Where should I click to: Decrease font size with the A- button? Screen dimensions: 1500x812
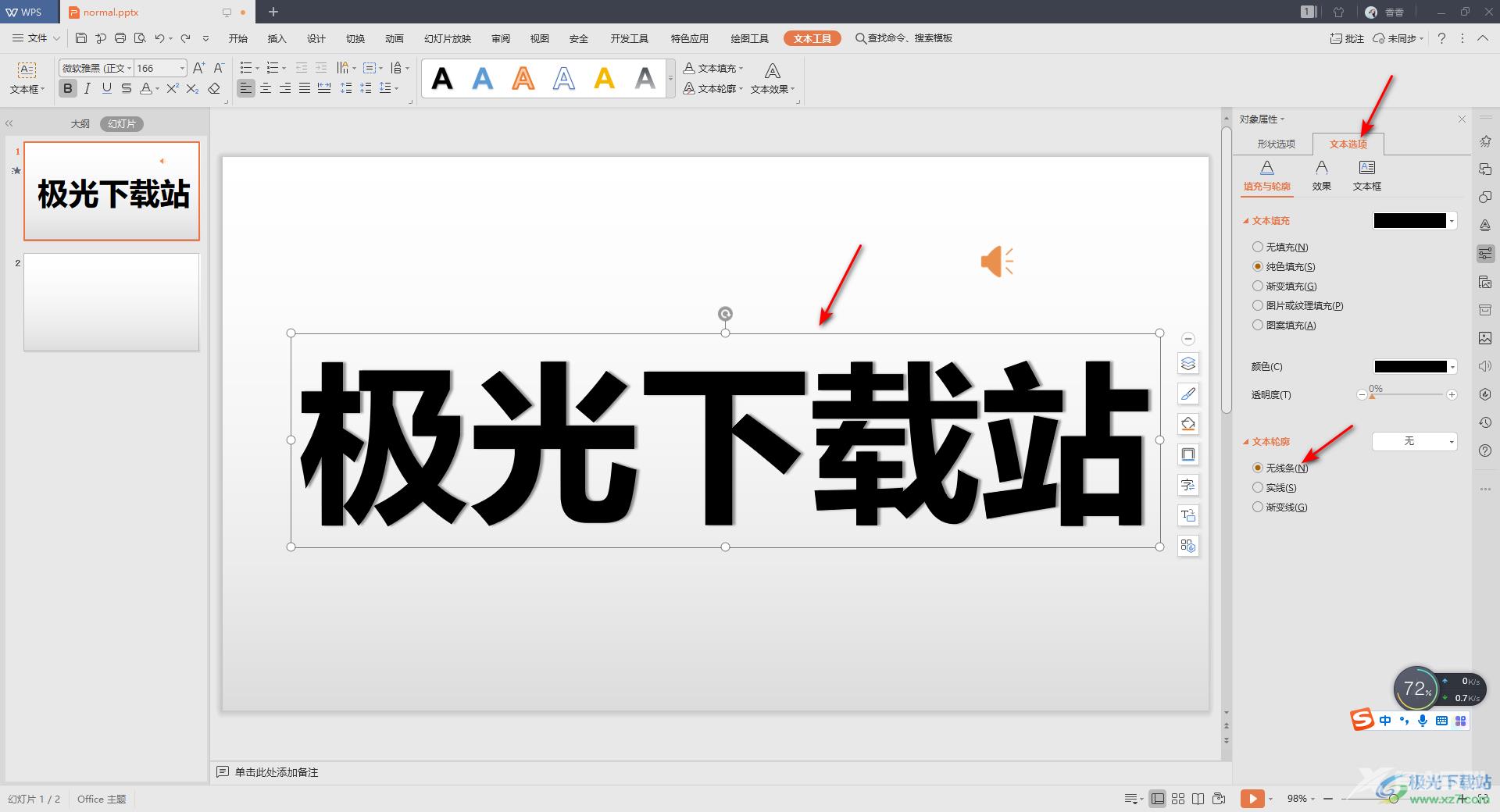point(220,68)
